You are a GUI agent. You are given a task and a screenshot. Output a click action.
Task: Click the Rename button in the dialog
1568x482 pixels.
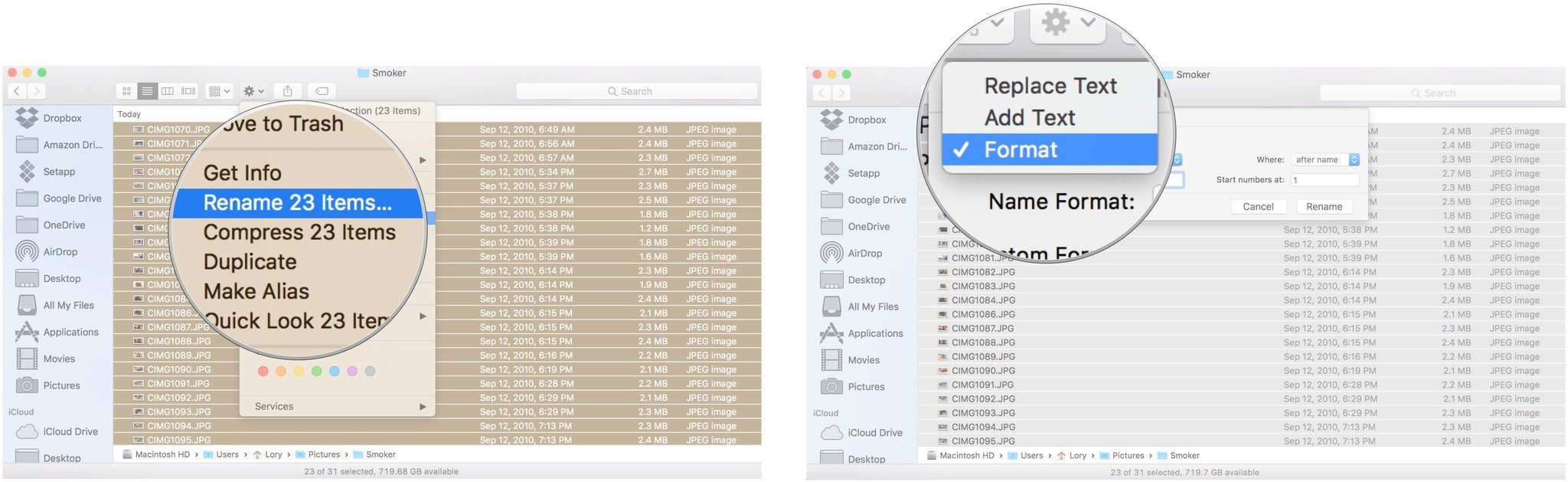tap(1325, 207)
